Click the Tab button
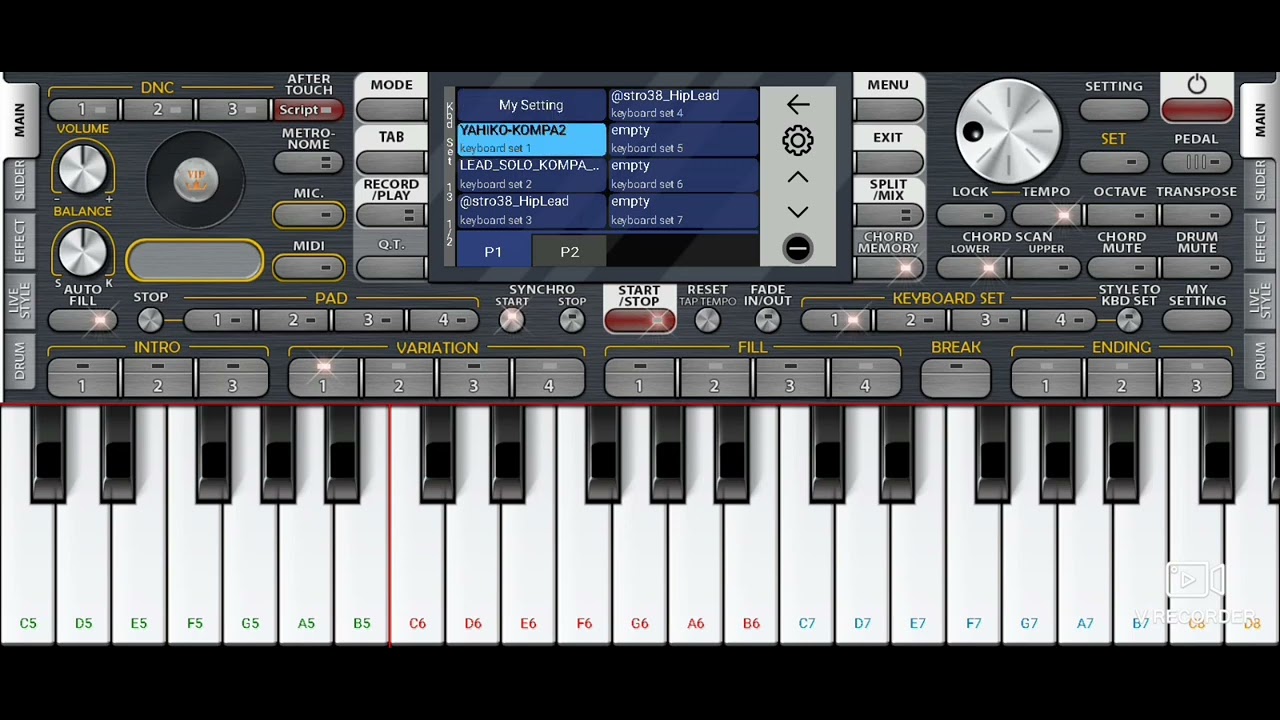The image size is (1280, 720). tap(391, 162)
